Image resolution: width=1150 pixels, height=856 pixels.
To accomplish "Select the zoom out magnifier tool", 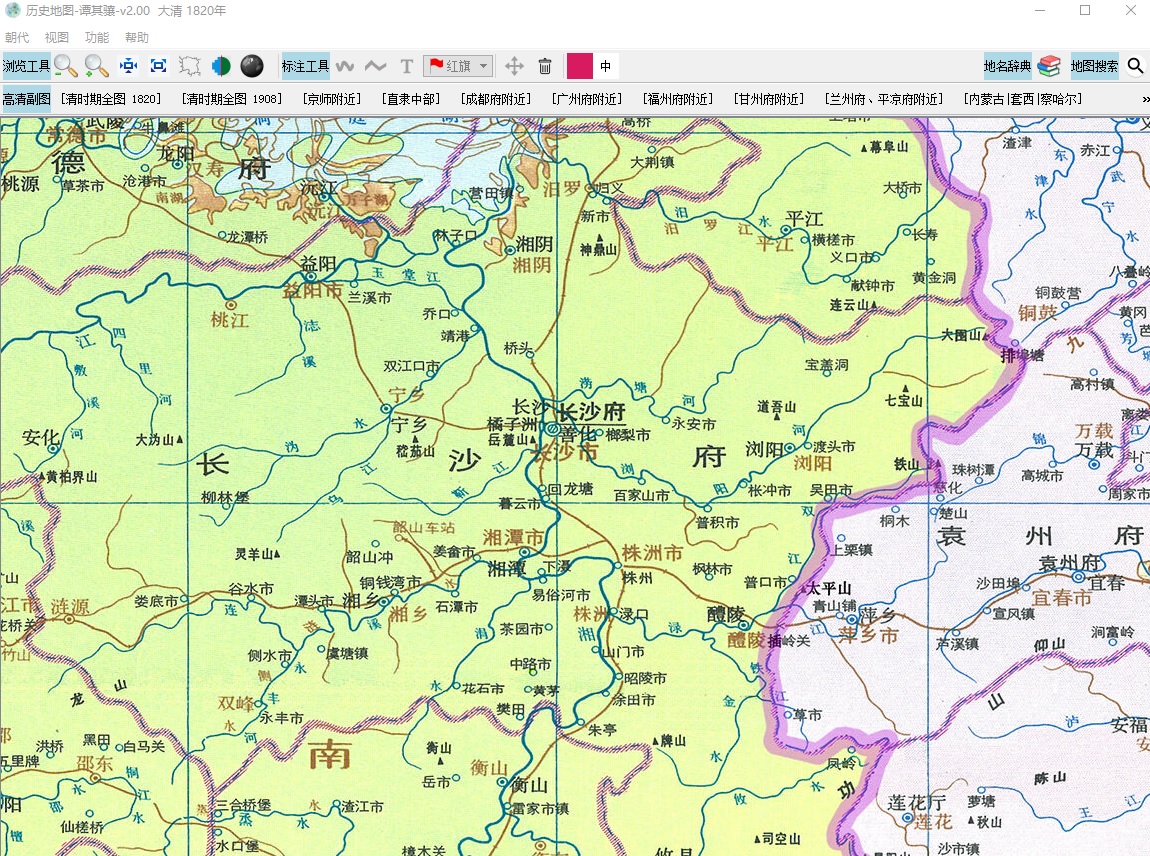I will click(x=65, y=66).
